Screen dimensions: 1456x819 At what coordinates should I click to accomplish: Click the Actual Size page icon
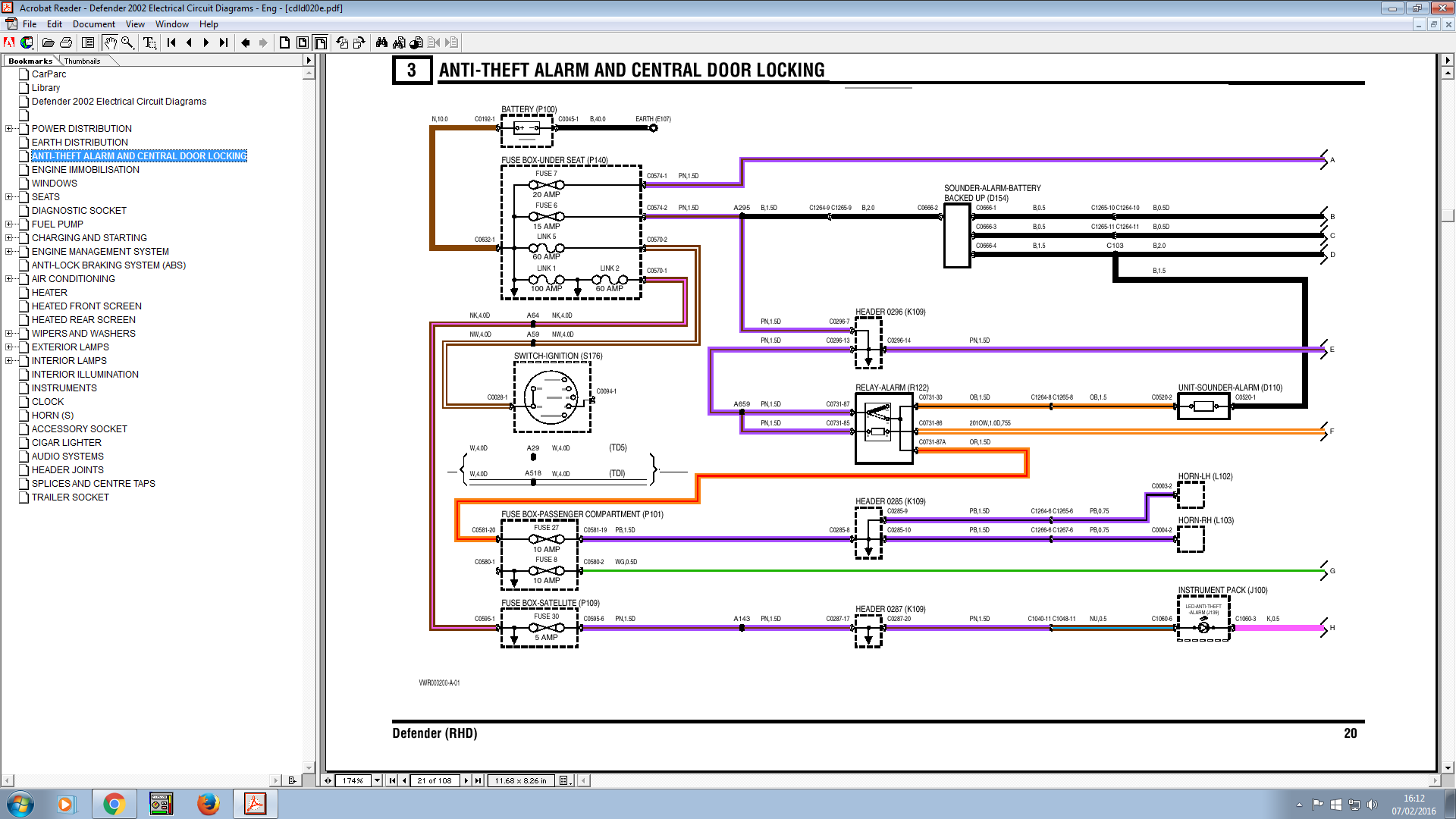pyautogui.click(x=285, y=42)
